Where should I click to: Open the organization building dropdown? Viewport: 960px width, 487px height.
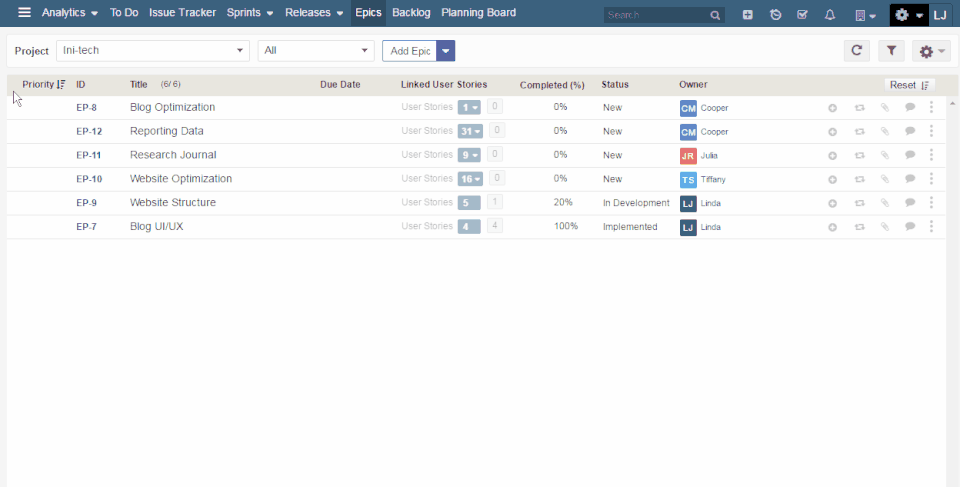coord(865,16)
